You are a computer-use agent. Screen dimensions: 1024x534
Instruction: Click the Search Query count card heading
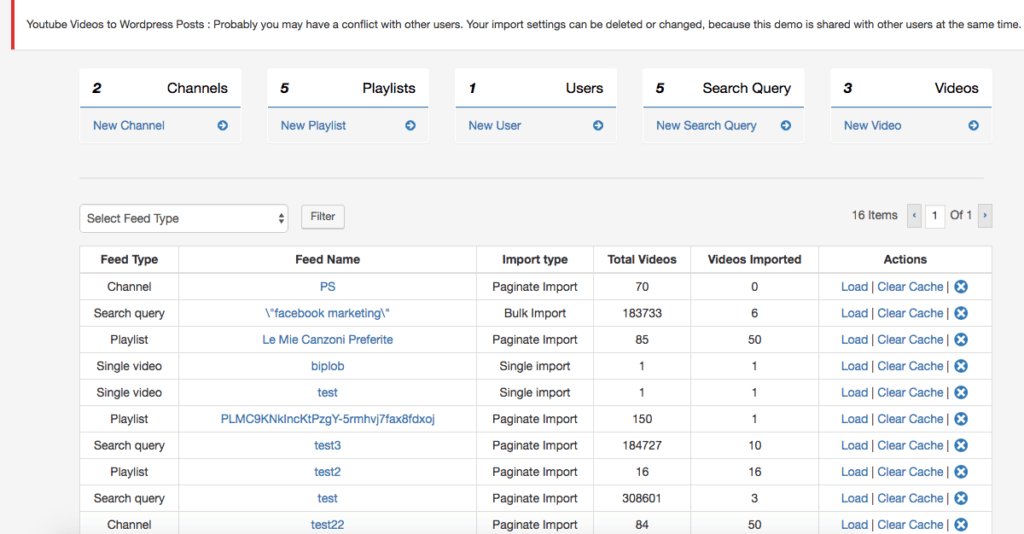pos(723,88)
